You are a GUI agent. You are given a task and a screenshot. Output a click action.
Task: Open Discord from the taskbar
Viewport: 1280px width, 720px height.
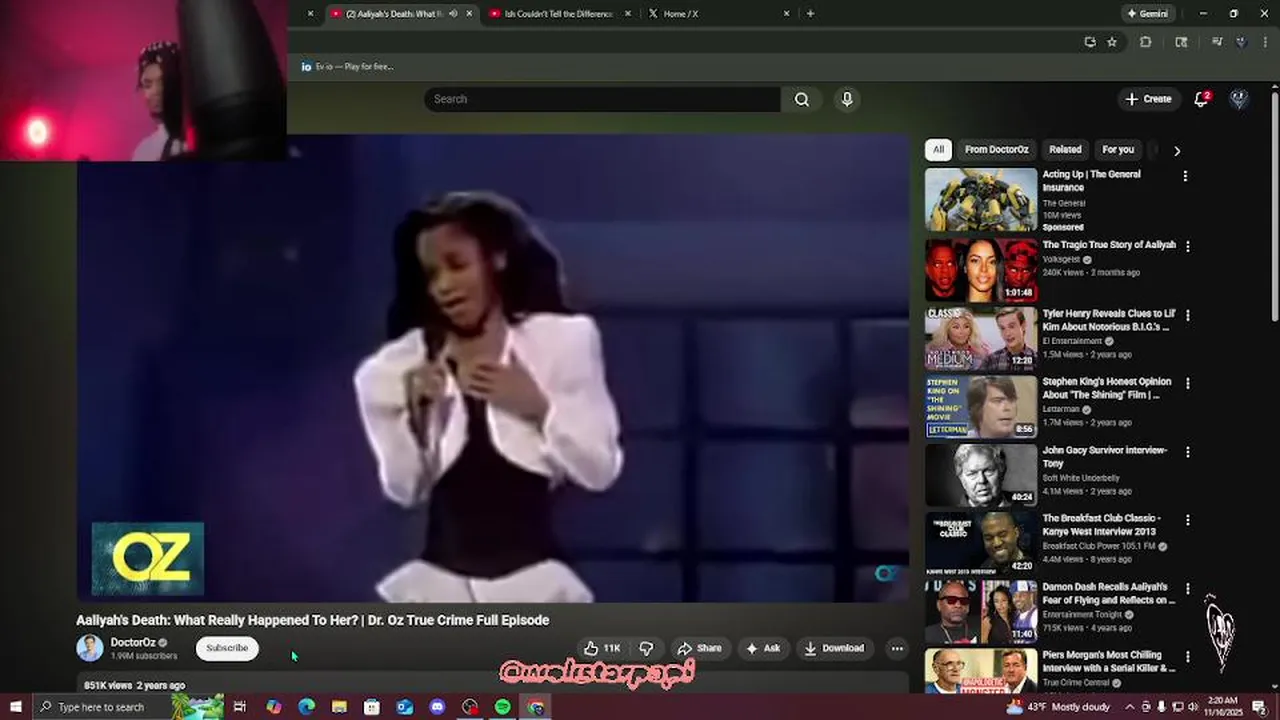coord(437,707)
